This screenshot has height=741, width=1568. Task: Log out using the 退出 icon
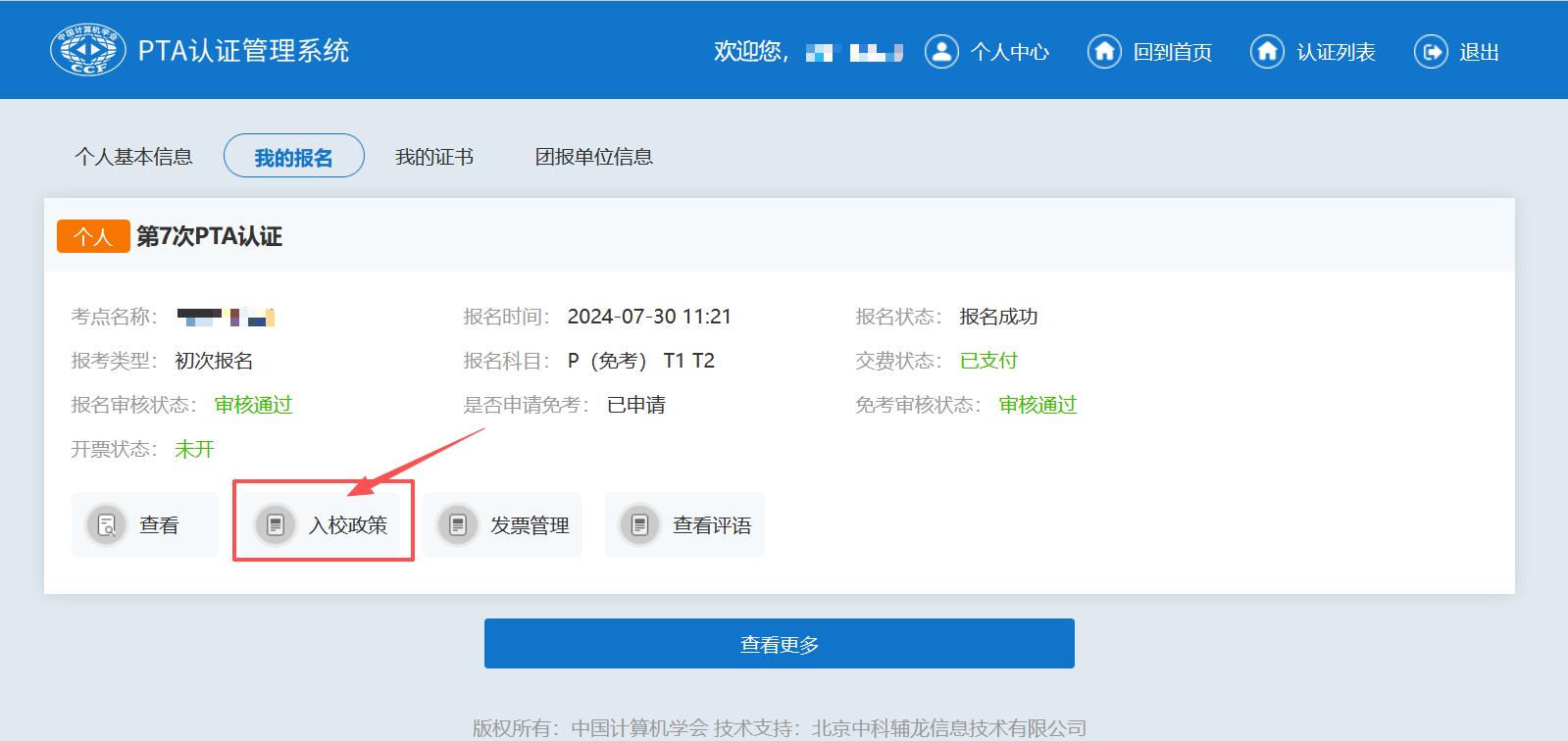(x=1431, y=52)
